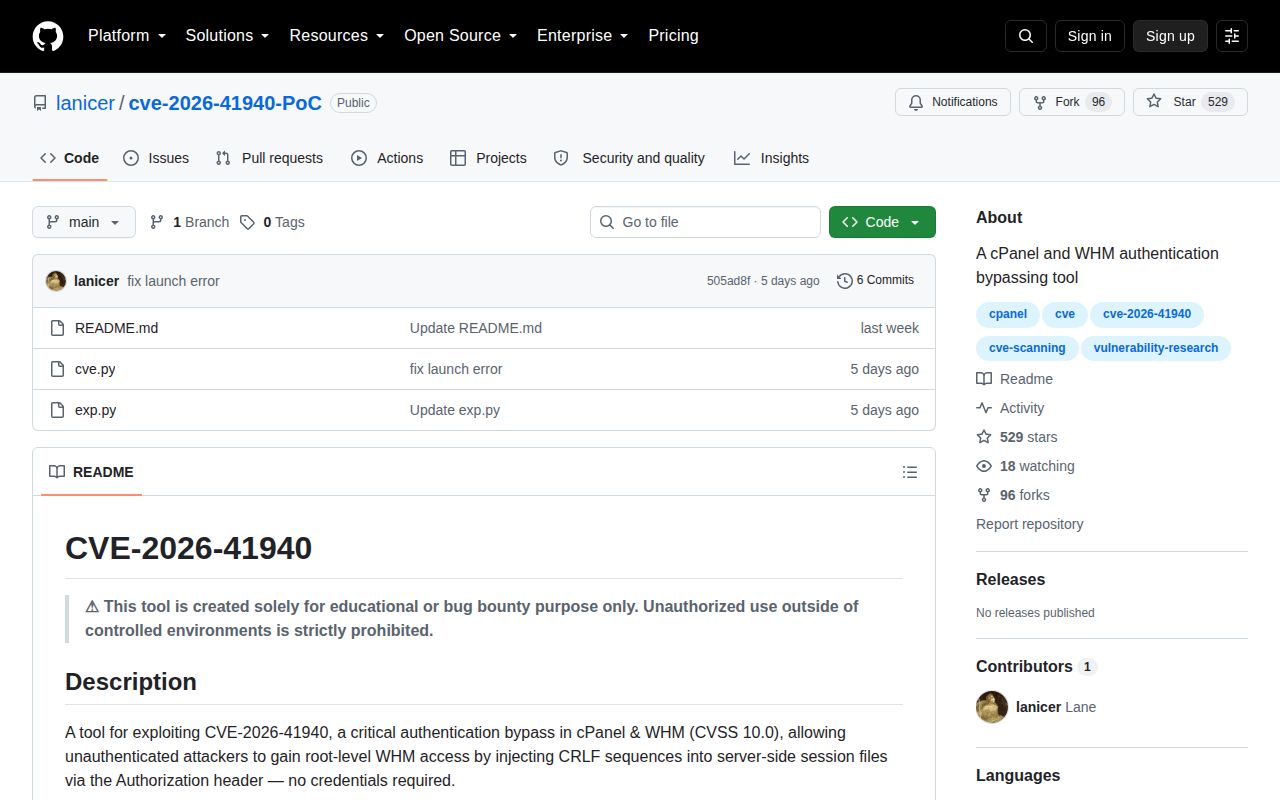The height and width of the screenshot is (800, 1280).
Task: Open the cve.py file name link
Action: click(95, 369)
